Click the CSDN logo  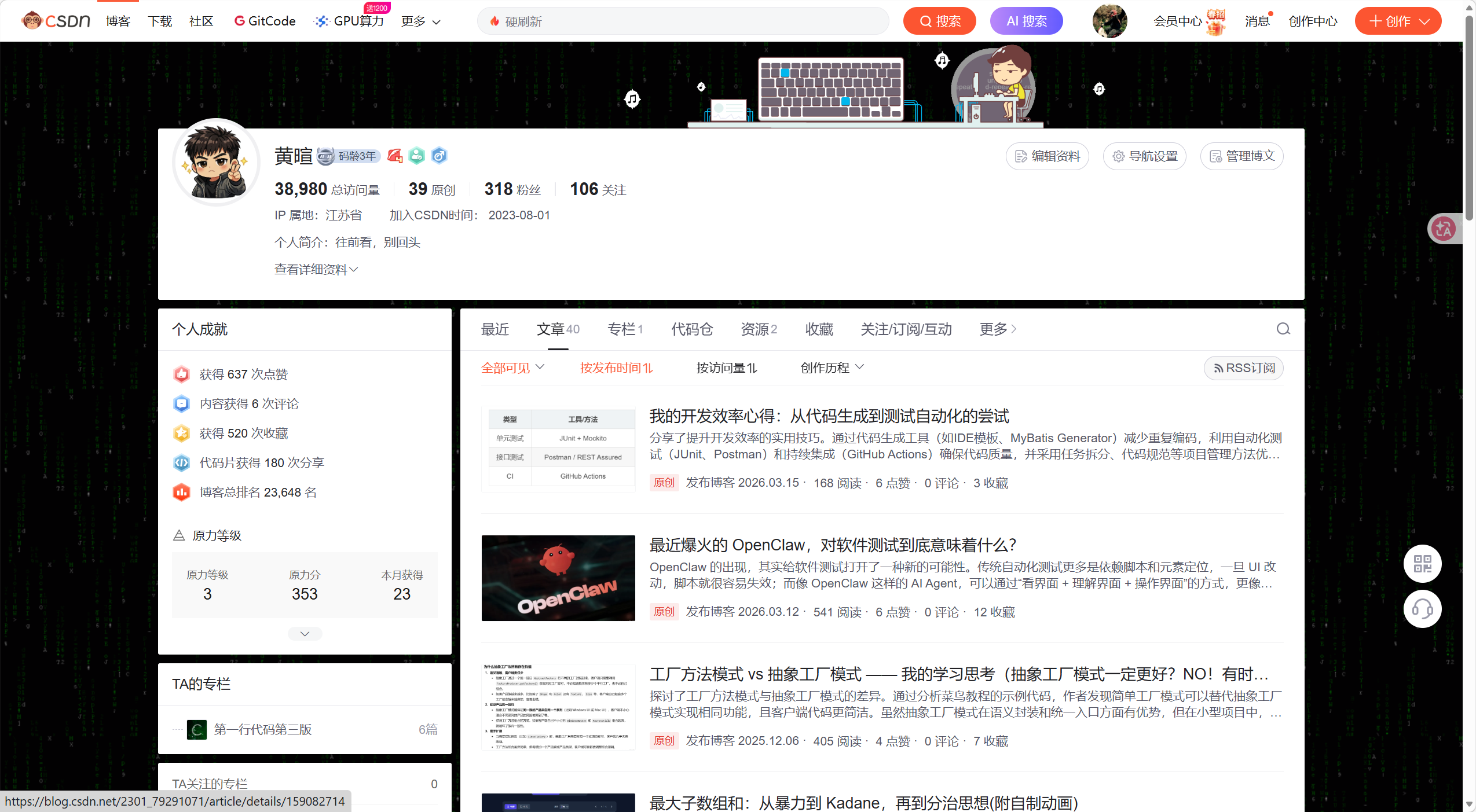point(56,21)
